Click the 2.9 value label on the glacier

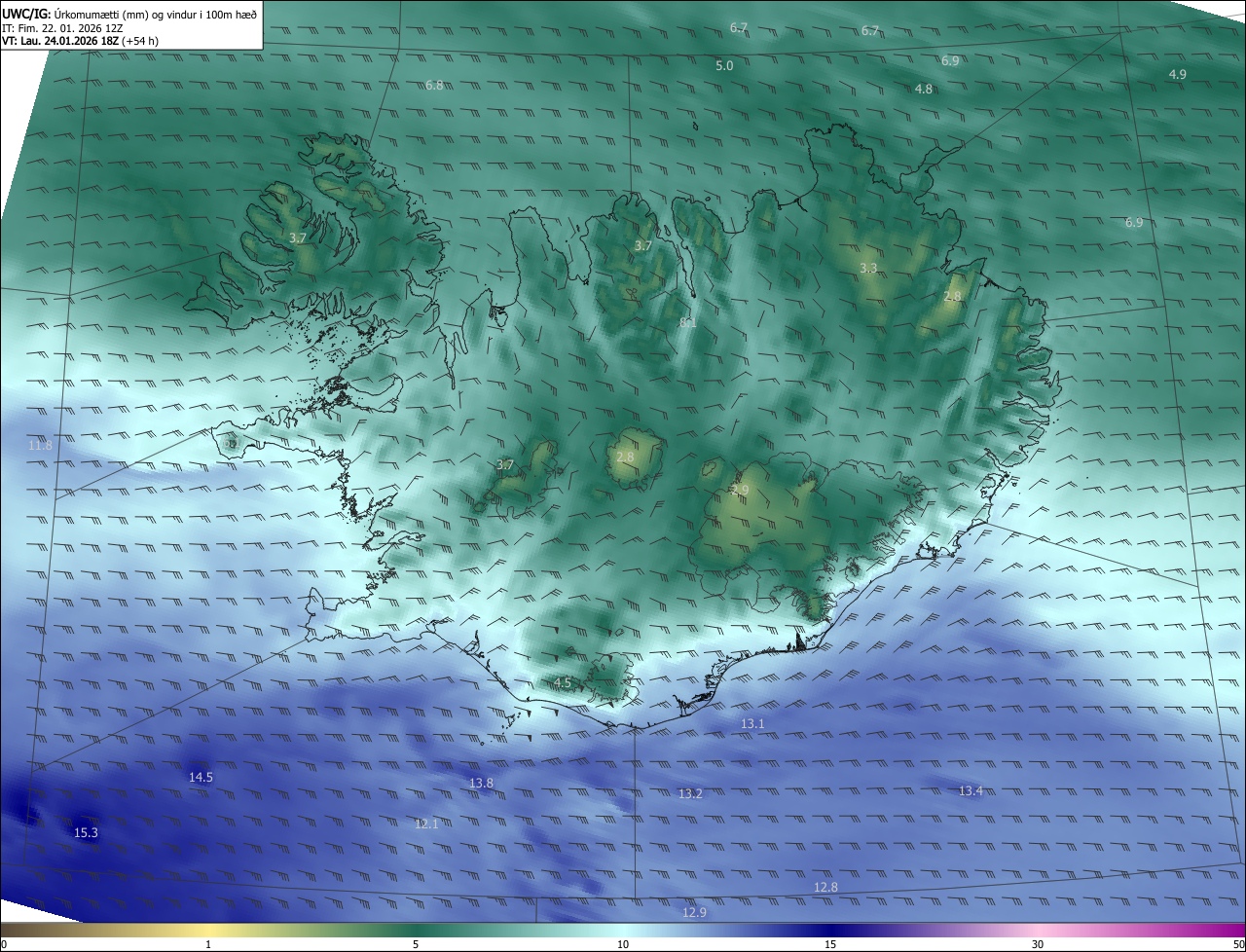740,491
